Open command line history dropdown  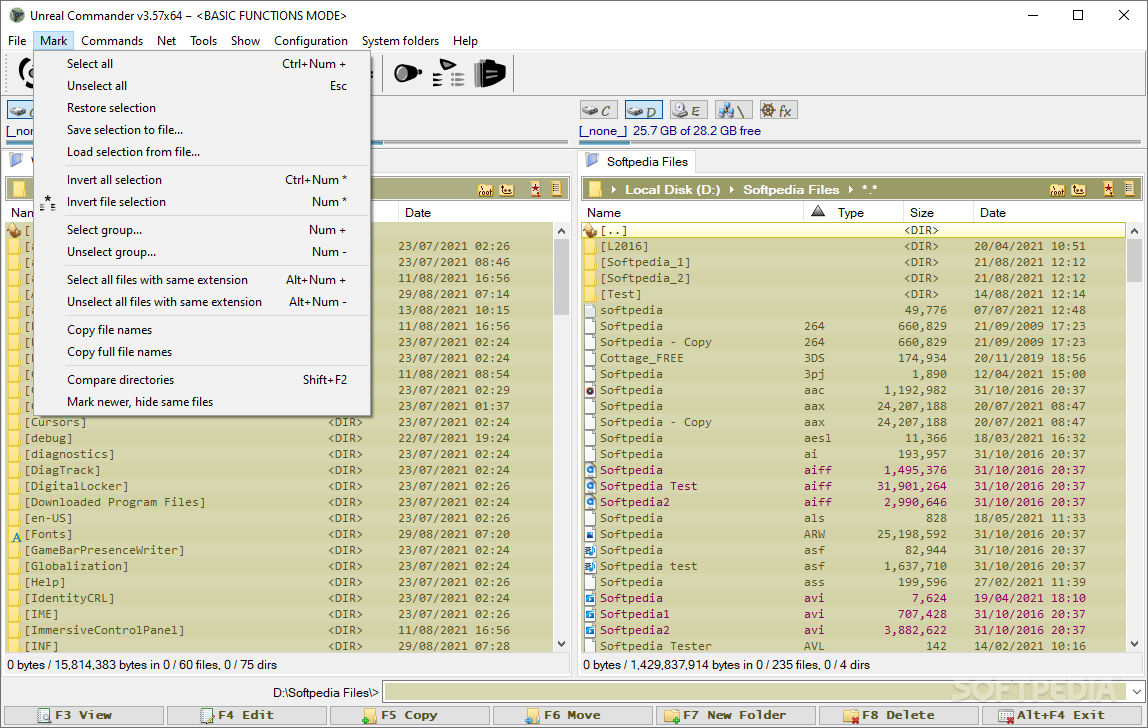(x=1136, y=692)
